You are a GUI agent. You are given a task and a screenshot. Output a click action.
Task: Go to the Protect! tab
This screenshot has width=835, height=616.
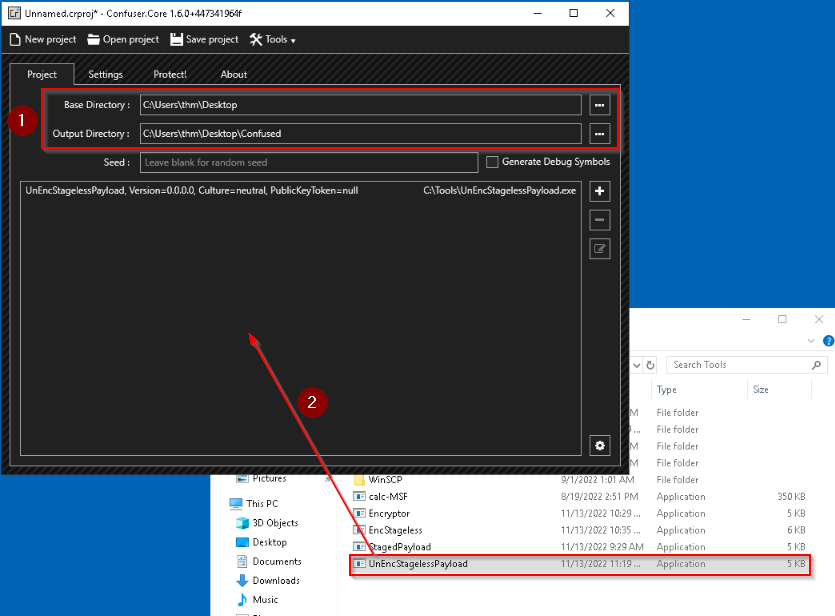pyautogui.click(x=170, y=75)
